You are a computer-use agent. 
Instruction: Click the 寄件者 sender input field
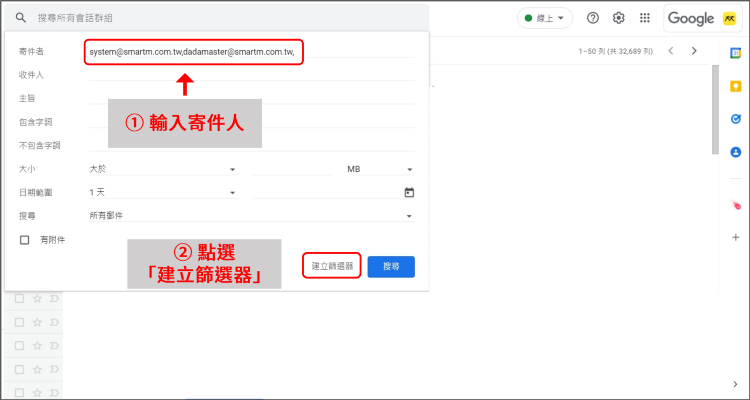pyautogui.click(x=252, y=52)
